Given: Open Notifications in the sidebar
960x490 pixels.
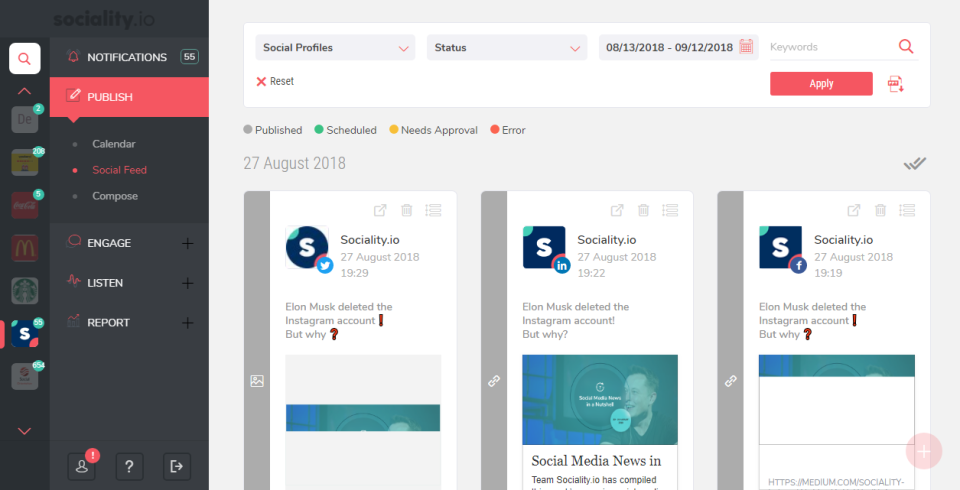Looking at the screenshot, I should tap(129, 57).
